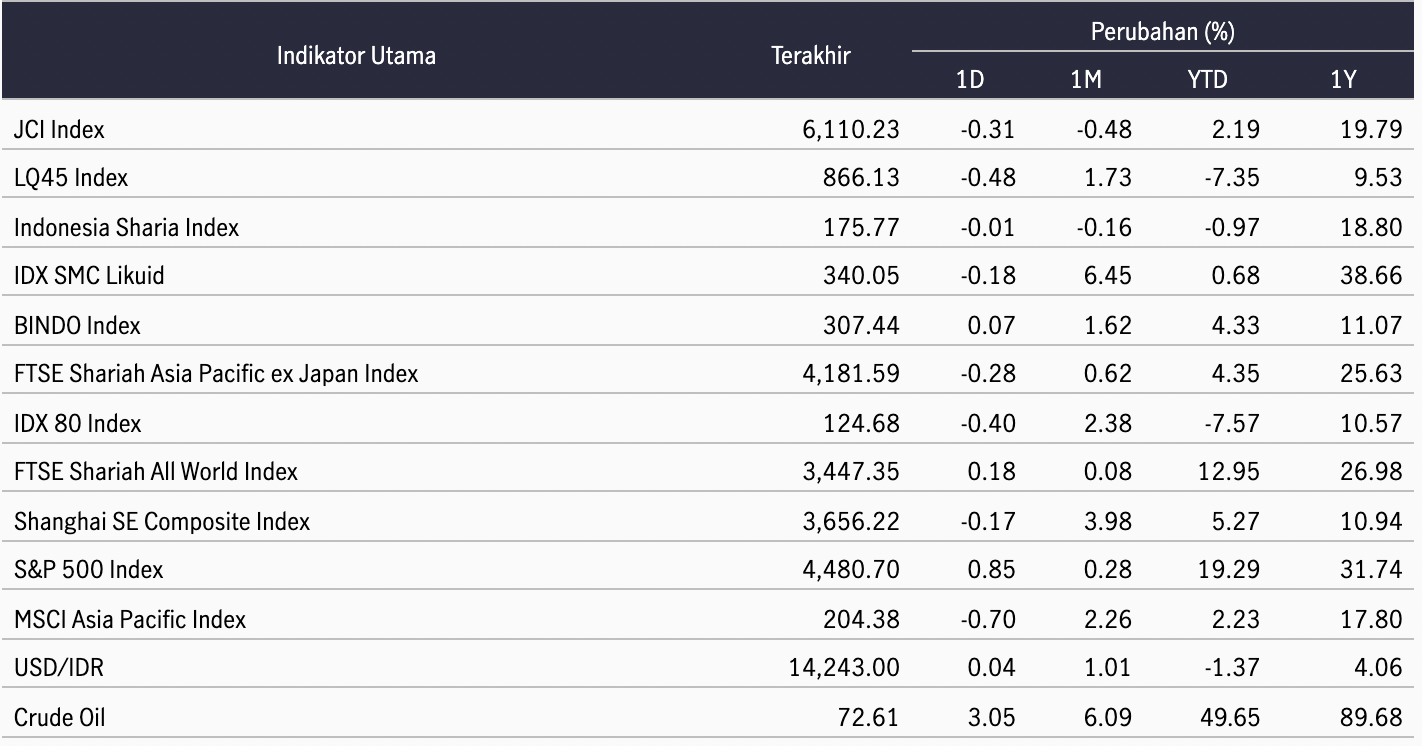Viewport: 1422px width, 746px height.
Task: Select the IDX 80 Index label
Action: coord(78,423)
